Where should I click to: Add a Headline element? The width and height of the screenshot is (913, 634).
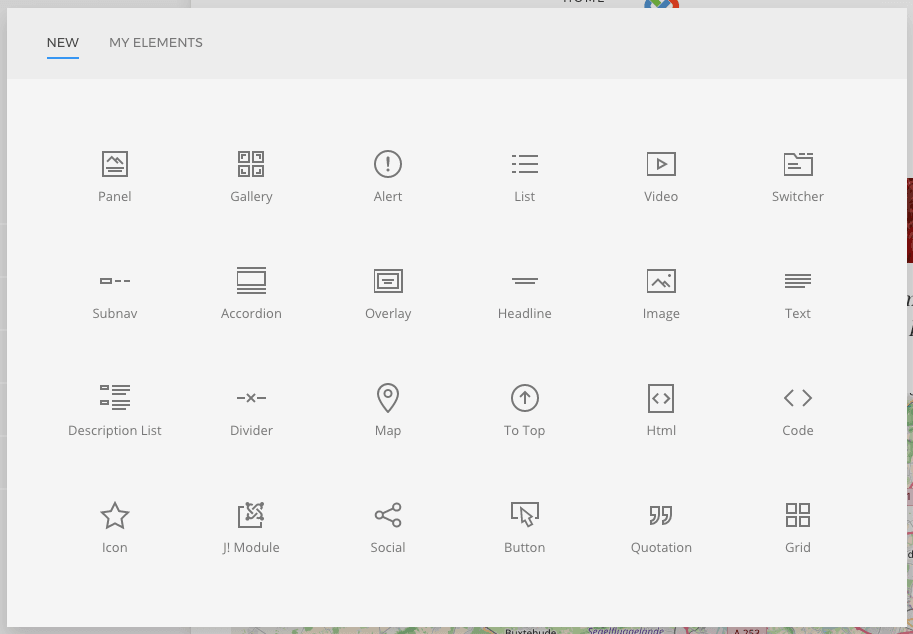(524, 281)
